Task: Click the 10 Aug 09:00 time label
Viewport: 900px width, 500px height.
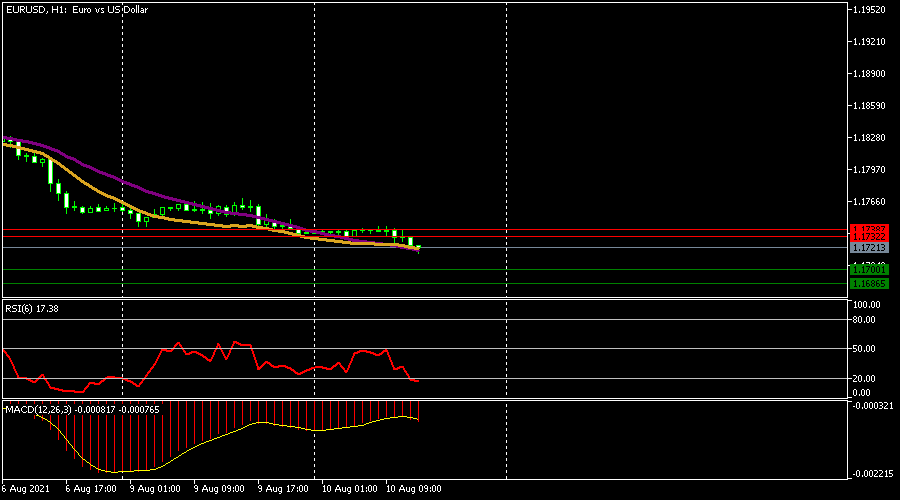Action: (414, 490)
